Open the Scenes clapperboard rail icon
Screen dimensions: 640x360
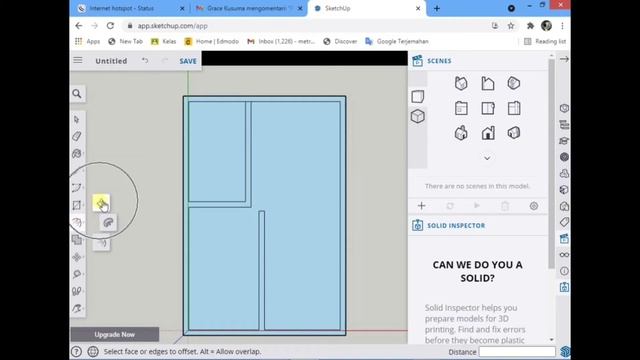(x=564, y=238)
